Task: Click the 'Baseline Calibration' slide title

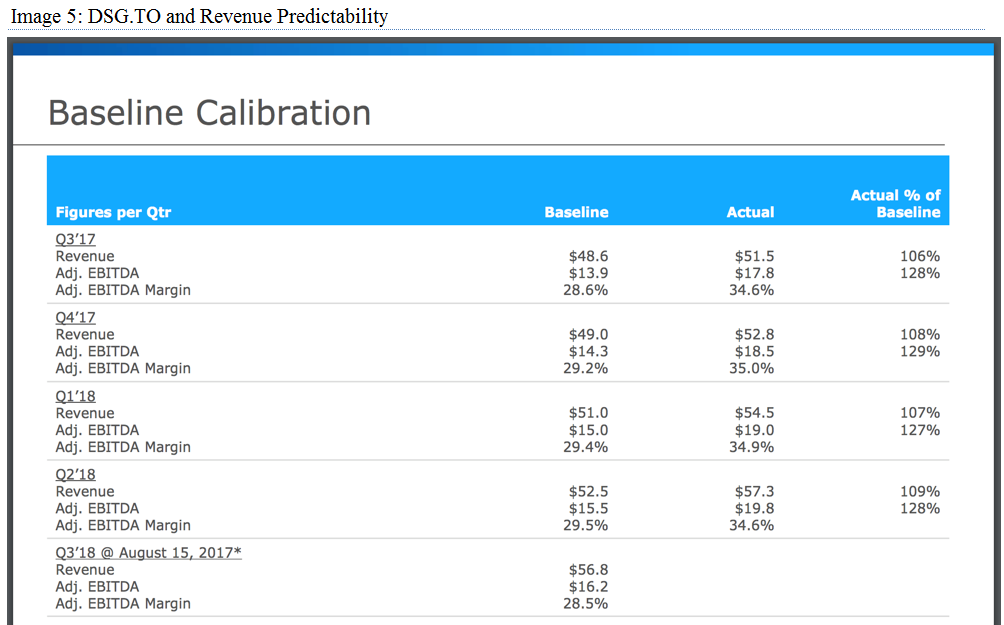Action: [x=209, y=113]
